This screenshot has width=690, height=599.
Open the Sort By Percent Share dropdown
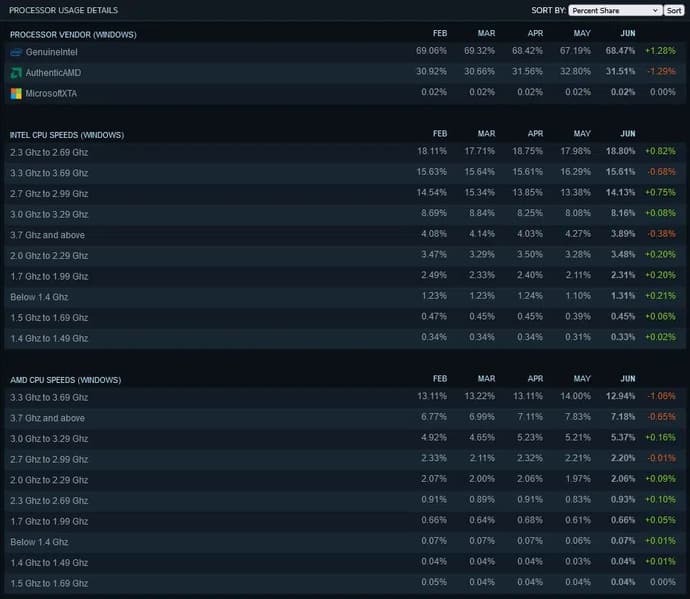(x=615, y=10)
